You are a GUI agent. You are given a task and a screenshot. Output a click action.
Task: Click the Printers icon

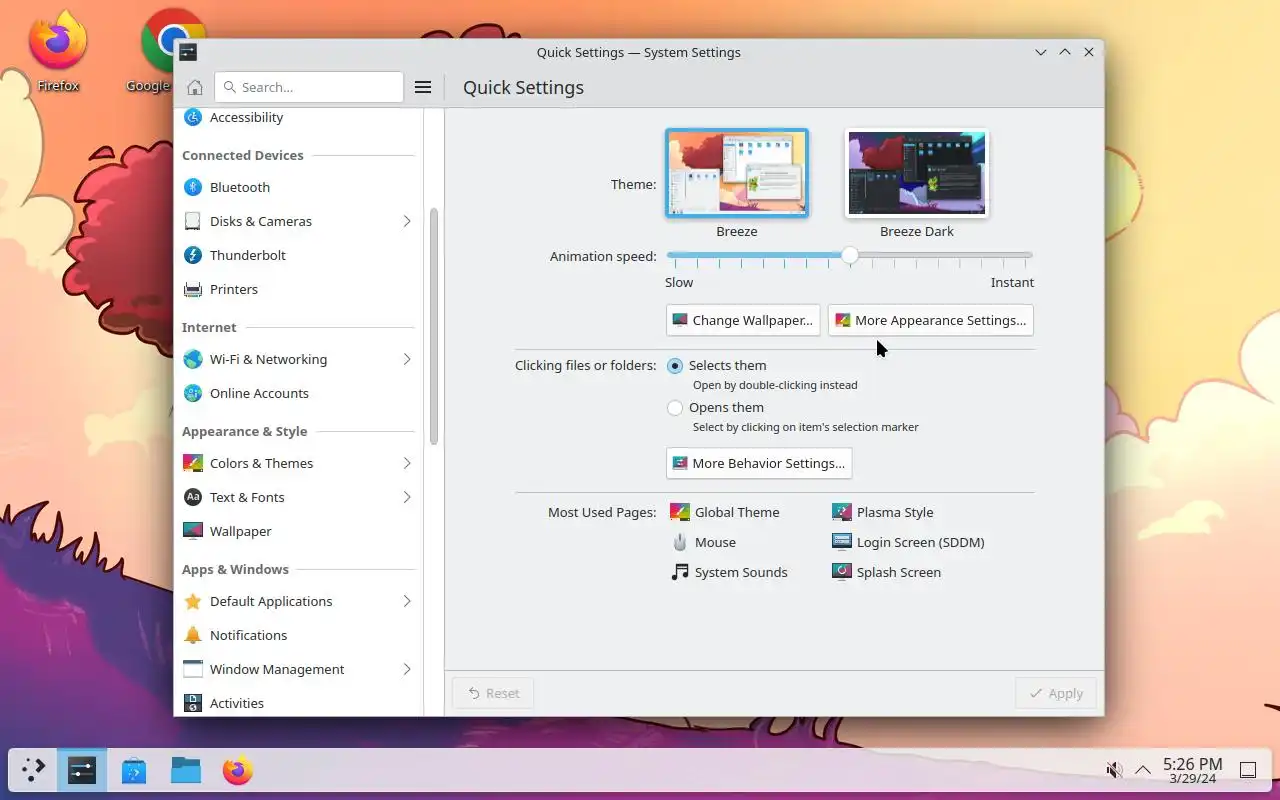193,289
